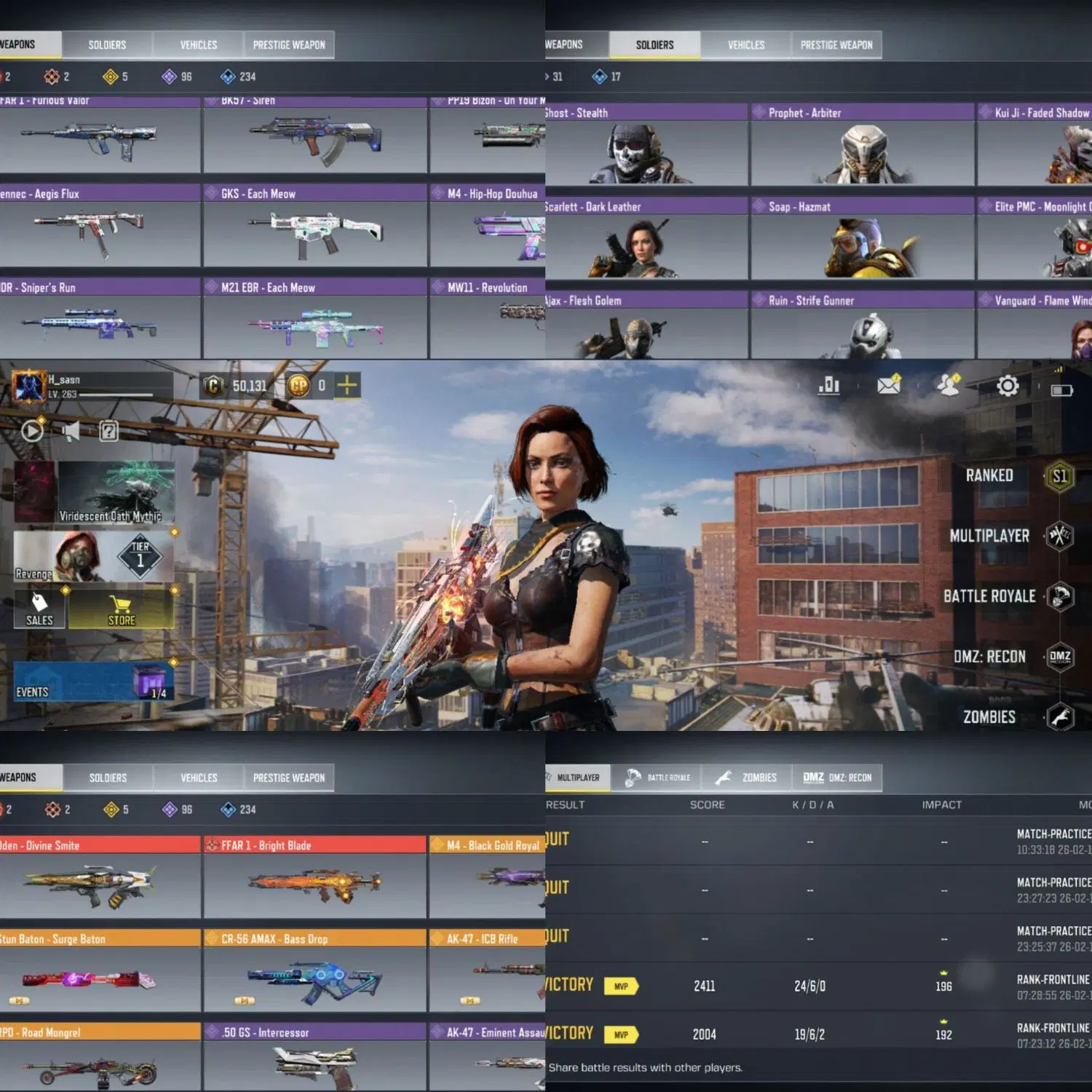This screenshot has width=1092, height=1092.
Task: Filter soldiers by the rarity showing 17
Action: [606, 76]
